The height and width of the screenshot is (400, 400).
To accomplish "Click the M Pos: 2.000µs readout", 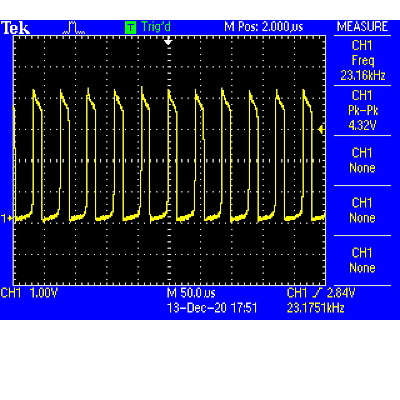I will click(x=264, y=27).
